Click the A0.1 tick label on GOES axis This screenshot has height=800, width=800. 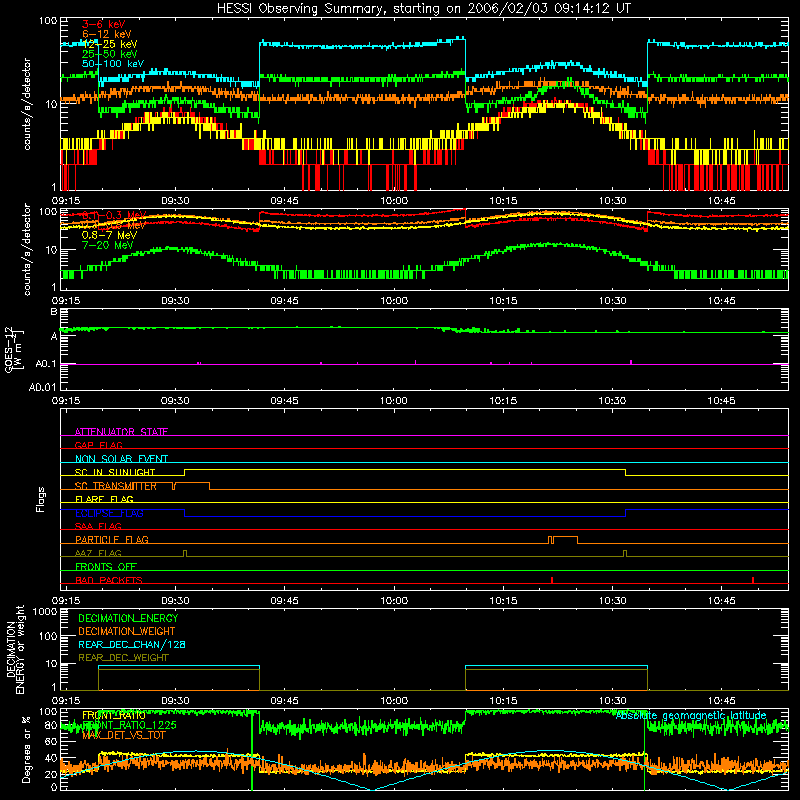coord(46,364)
